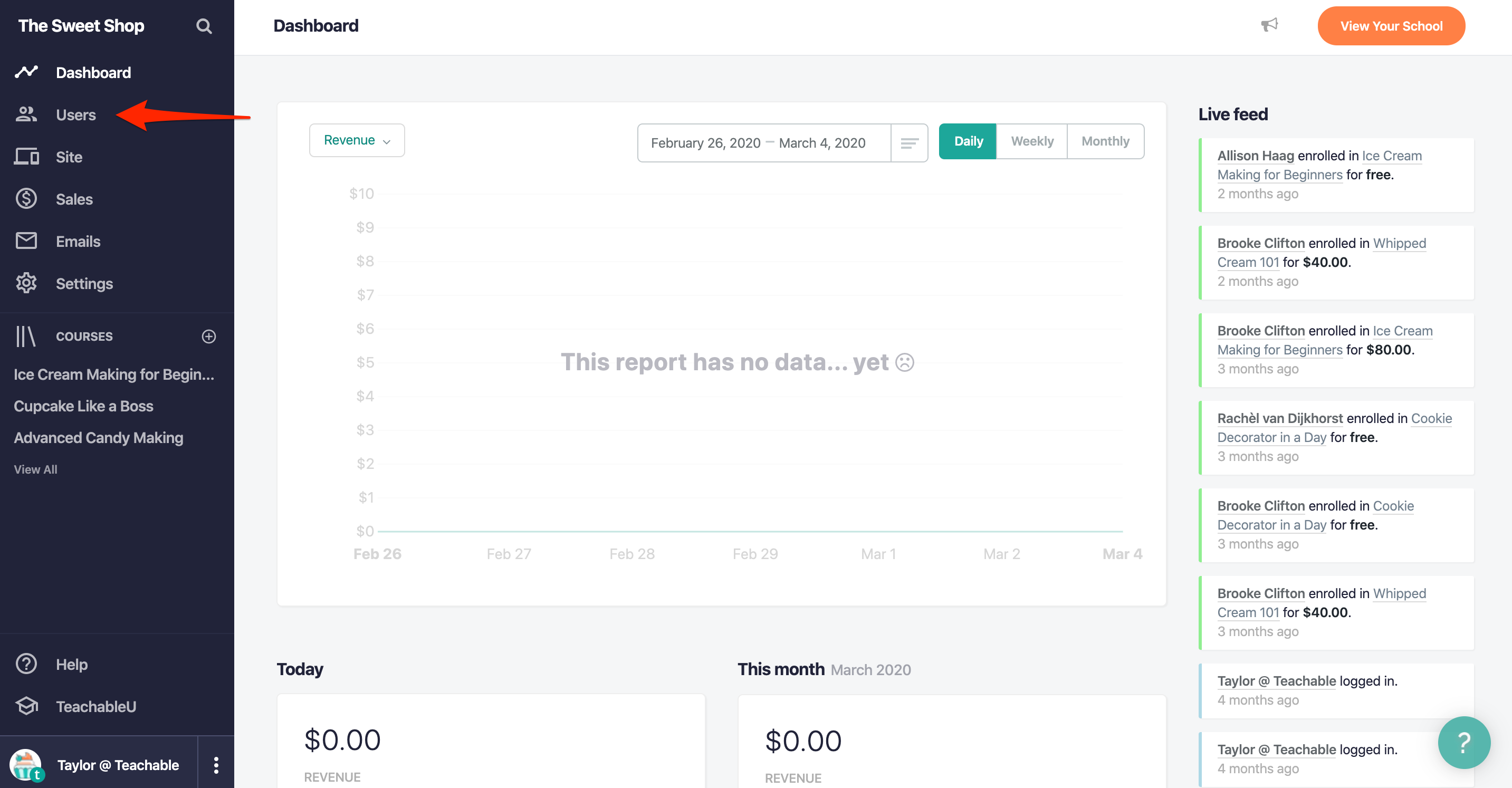Select the Monthly toggle on revenue chart

coord(1104,141)
